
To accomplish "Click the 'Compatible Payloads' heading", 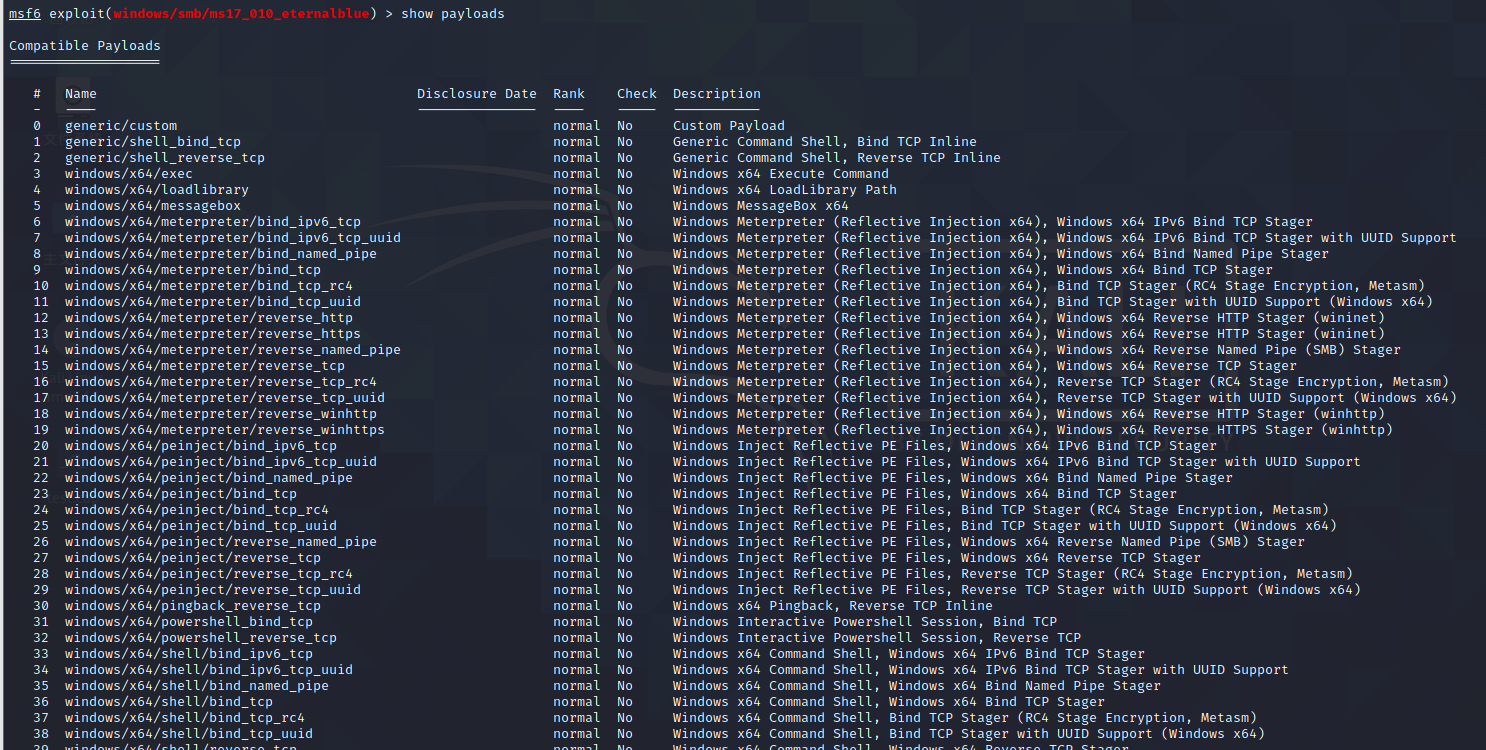I will pyautogui.click(x=85, y=46).
